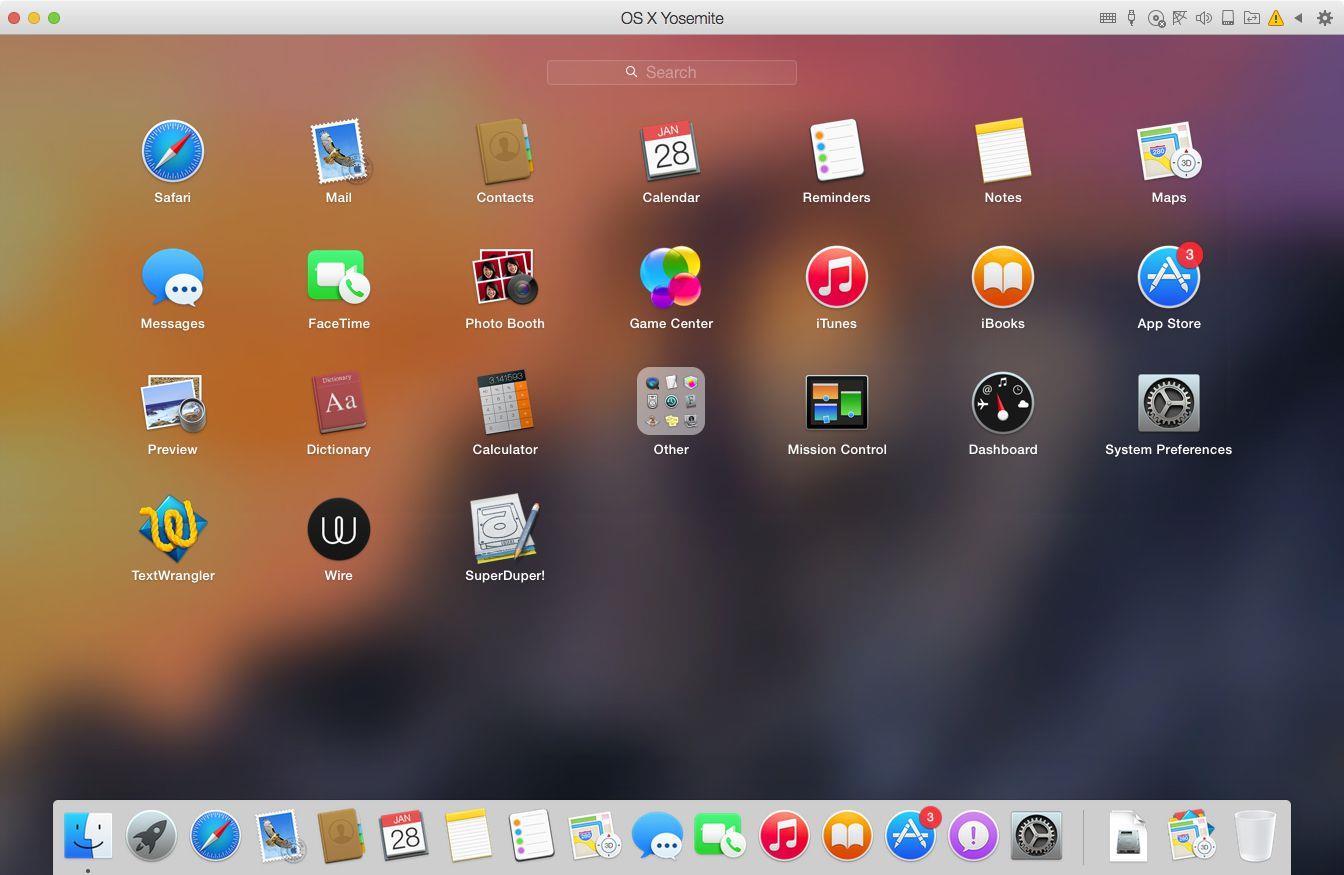
Task: Click the yellow warning triangle in the title bar
Action: (x=1276, y=18)
